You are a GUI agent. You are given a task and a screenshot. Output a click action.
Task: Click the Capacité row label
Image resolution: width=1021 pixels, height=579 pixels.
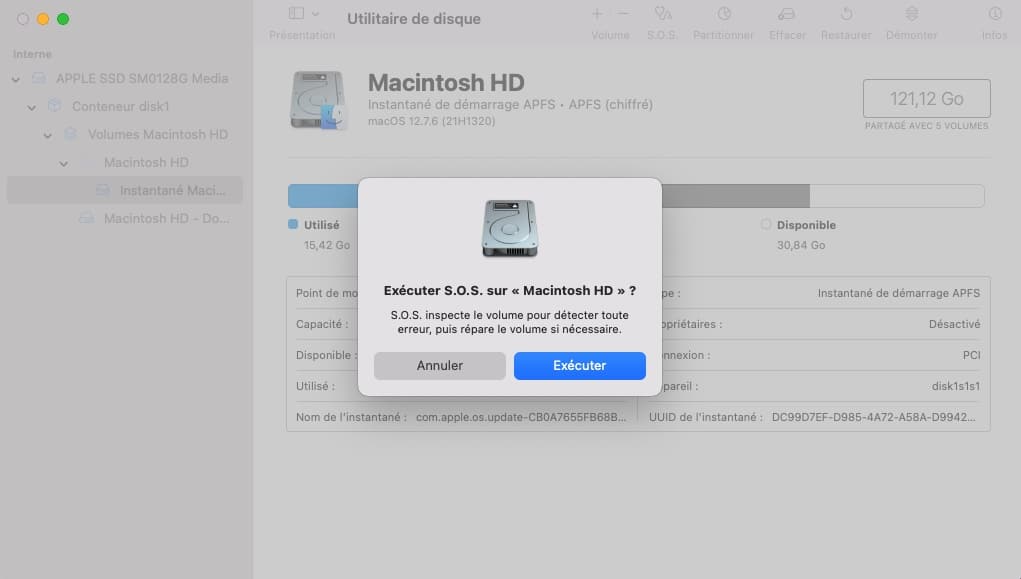[x=322, y=324]
